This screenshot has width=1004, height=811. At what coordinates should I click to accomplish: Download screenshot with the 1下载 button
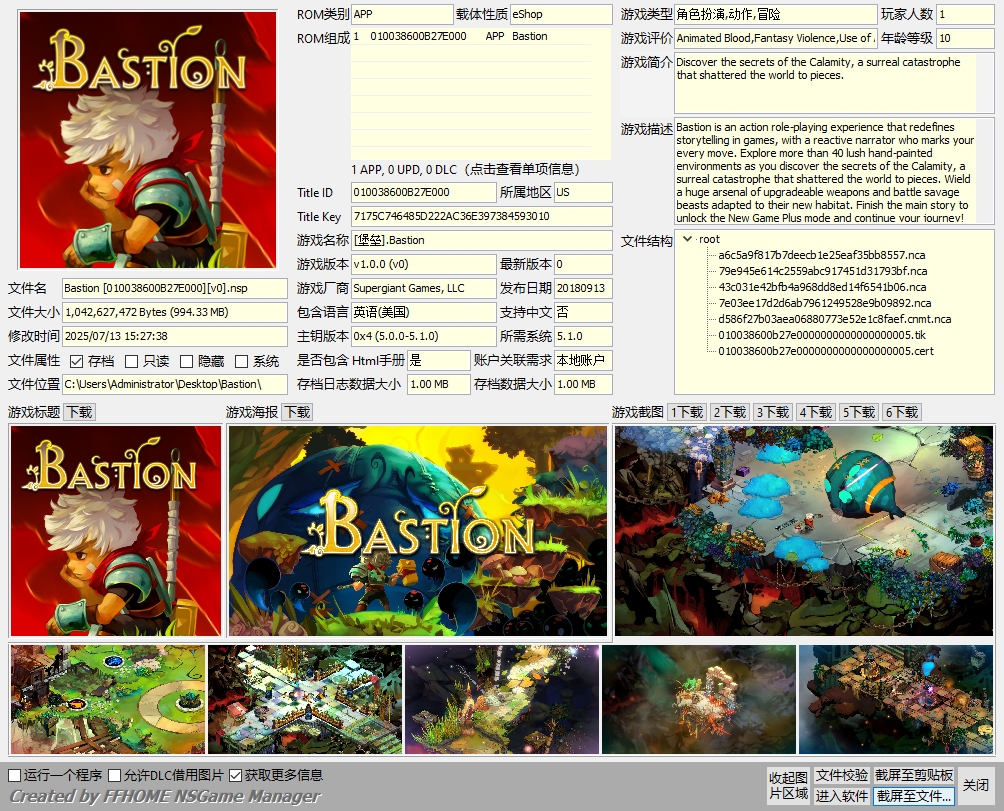(687, 412)
